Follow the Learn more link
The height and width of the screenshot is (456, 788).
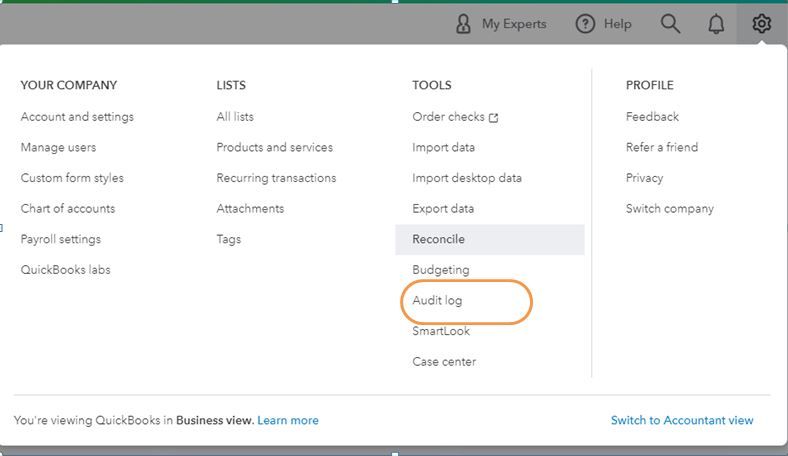click(x=287, y=420)
